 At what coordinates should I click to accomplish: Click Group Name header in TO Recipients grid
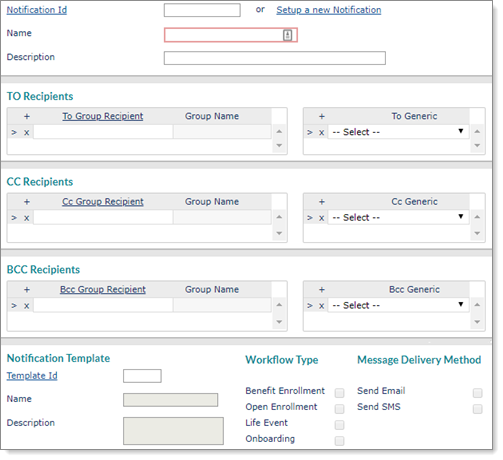click(x=212, y=116)
